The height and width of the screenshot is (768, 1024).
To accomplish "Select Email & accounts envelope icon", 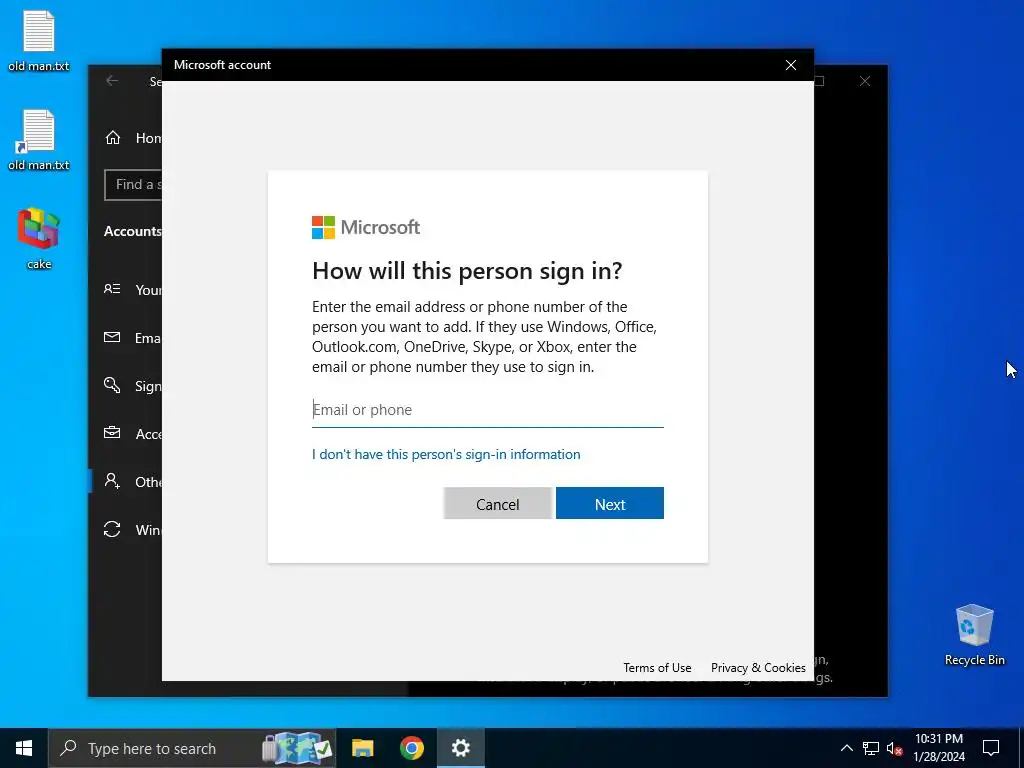I will [x=112, y=337].
